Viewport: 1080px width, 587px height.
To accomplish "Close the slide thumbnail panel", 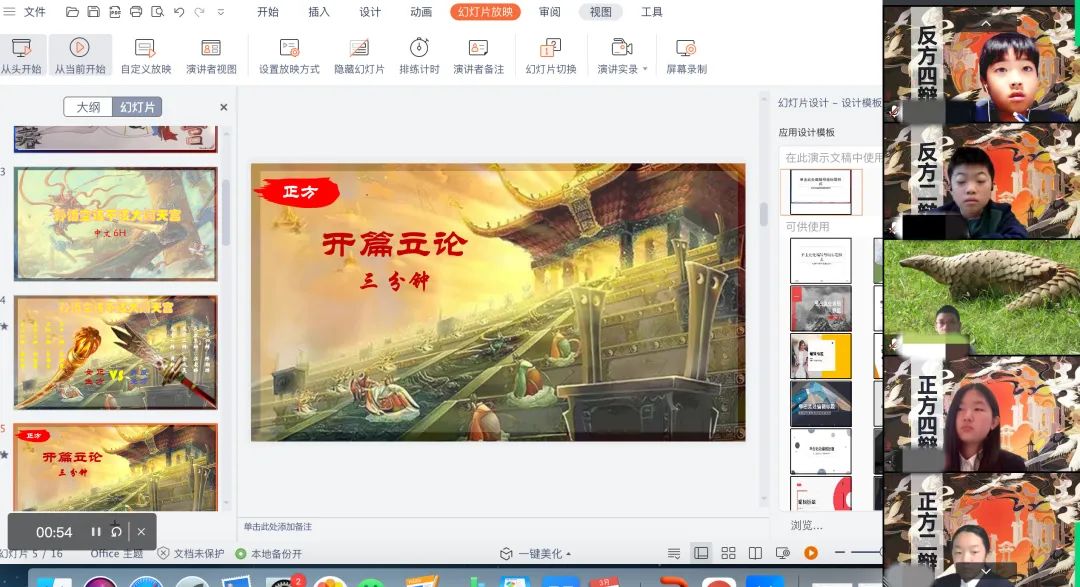I will coord(223,107).
